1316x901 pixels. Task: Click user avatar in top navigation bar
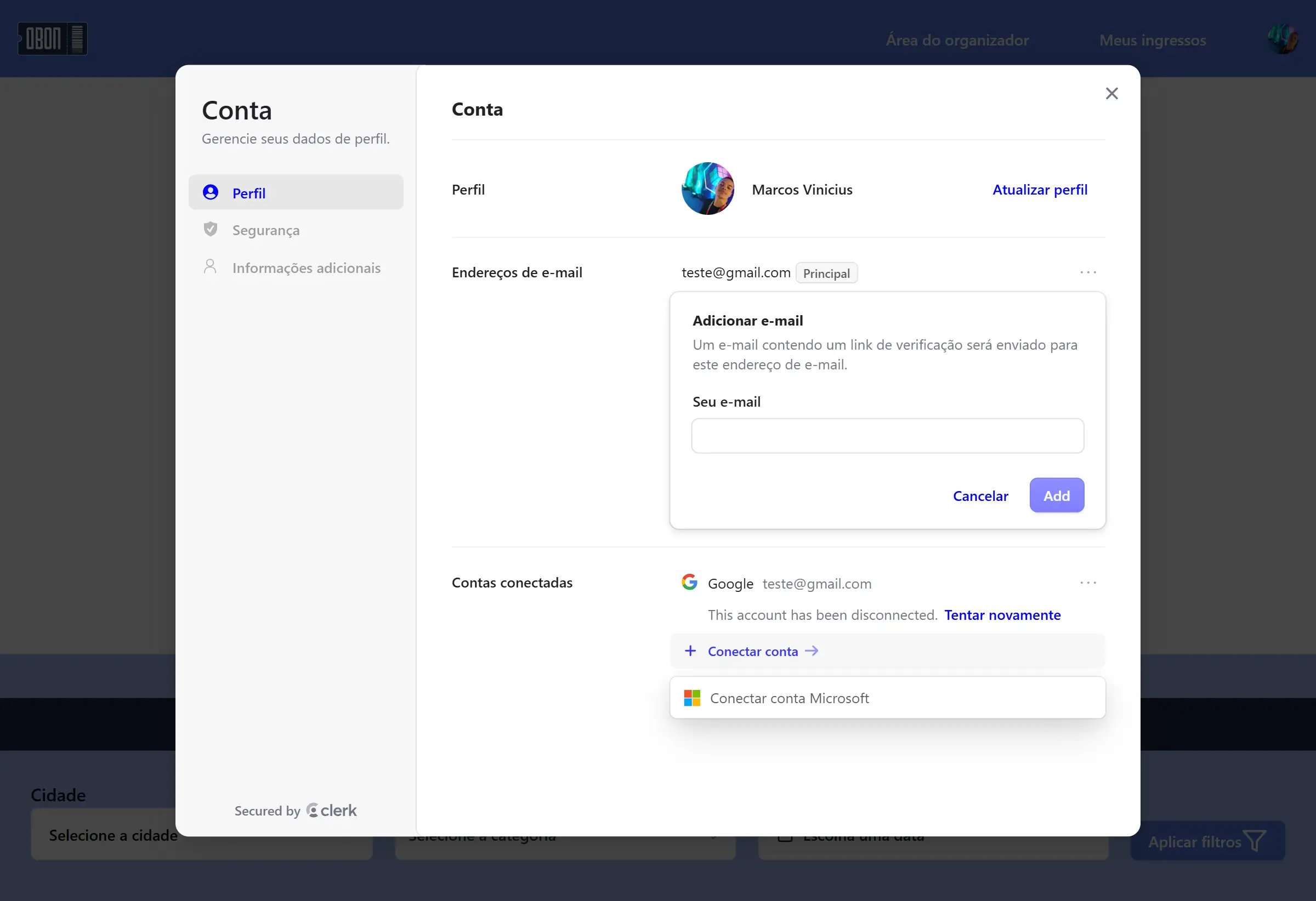(x=1282, y=39)
